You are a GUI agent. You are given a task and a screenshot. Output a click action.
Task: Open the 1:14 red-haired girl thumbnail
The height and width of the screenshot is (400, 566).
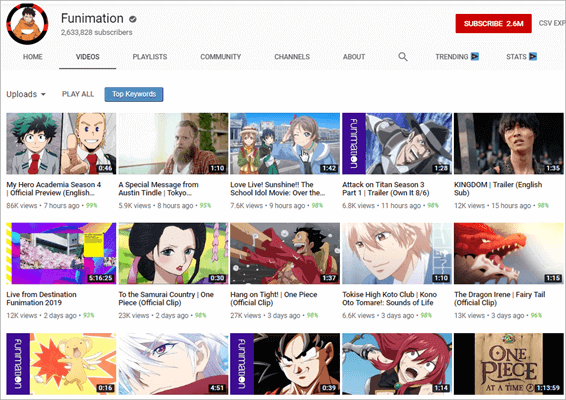pyautogui.click(x=397, y=364)
